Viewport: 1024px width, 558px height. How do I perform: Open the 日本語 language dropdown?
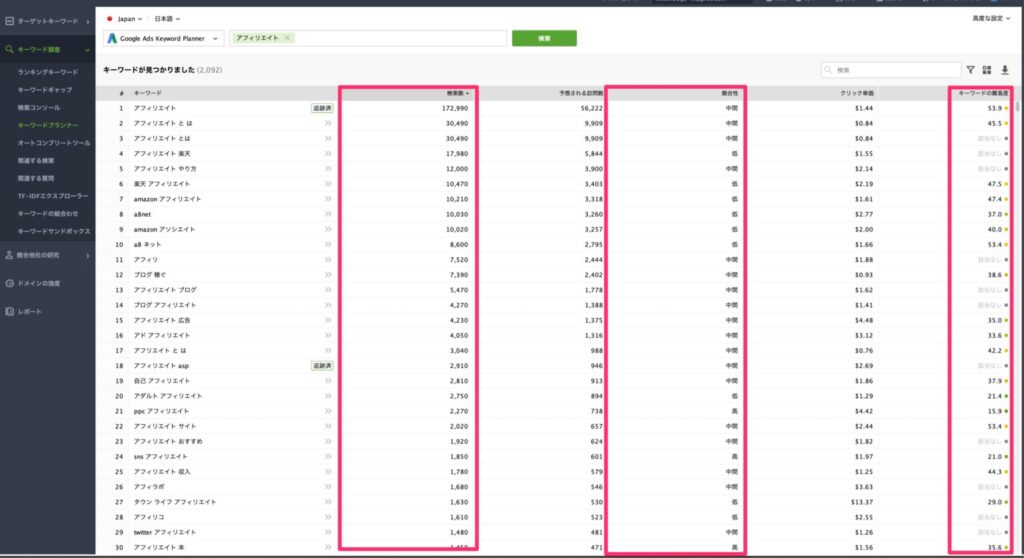(167, 19)
